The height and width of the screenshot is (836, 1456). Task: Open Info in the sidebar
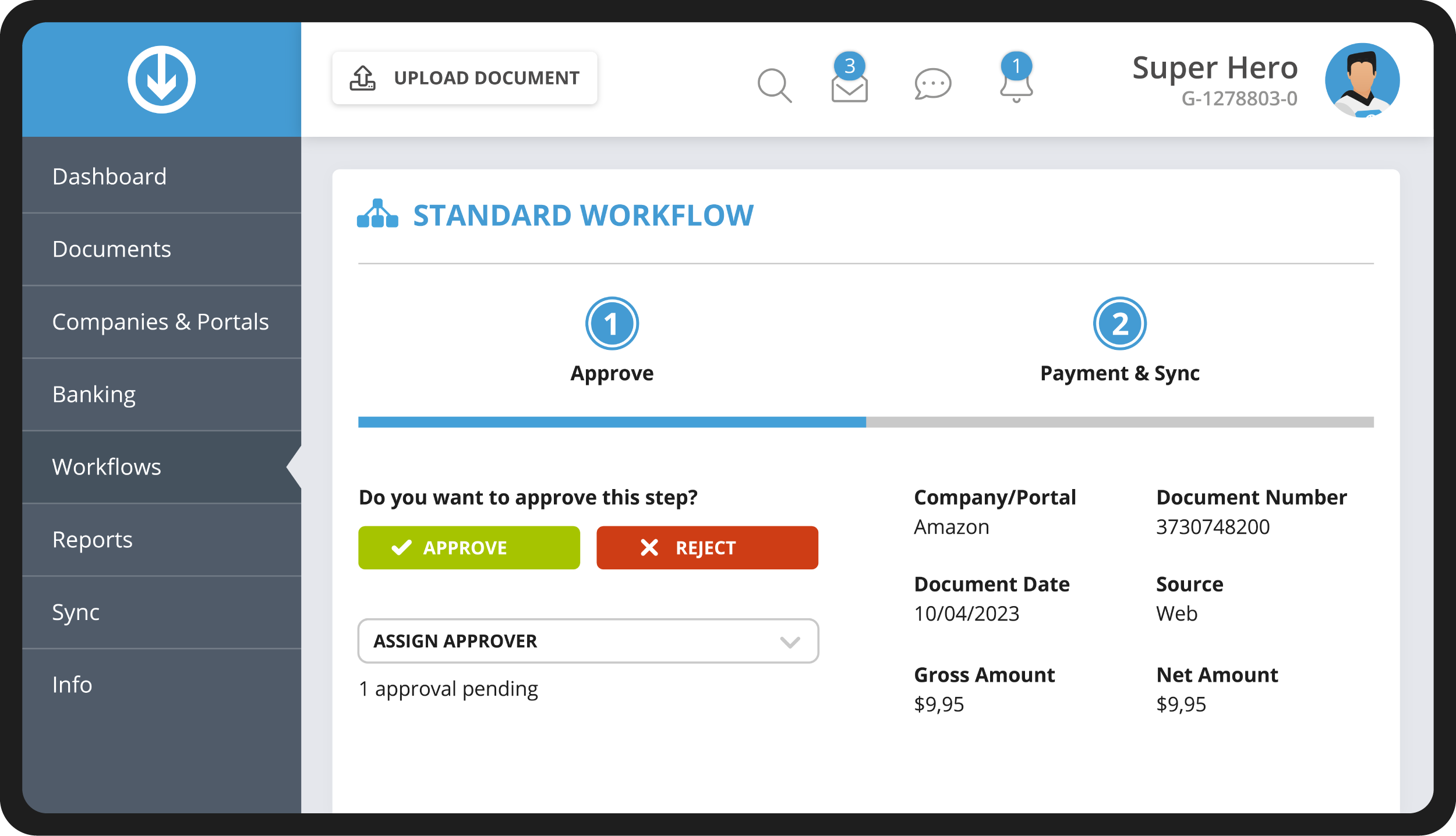coord(161,685)
